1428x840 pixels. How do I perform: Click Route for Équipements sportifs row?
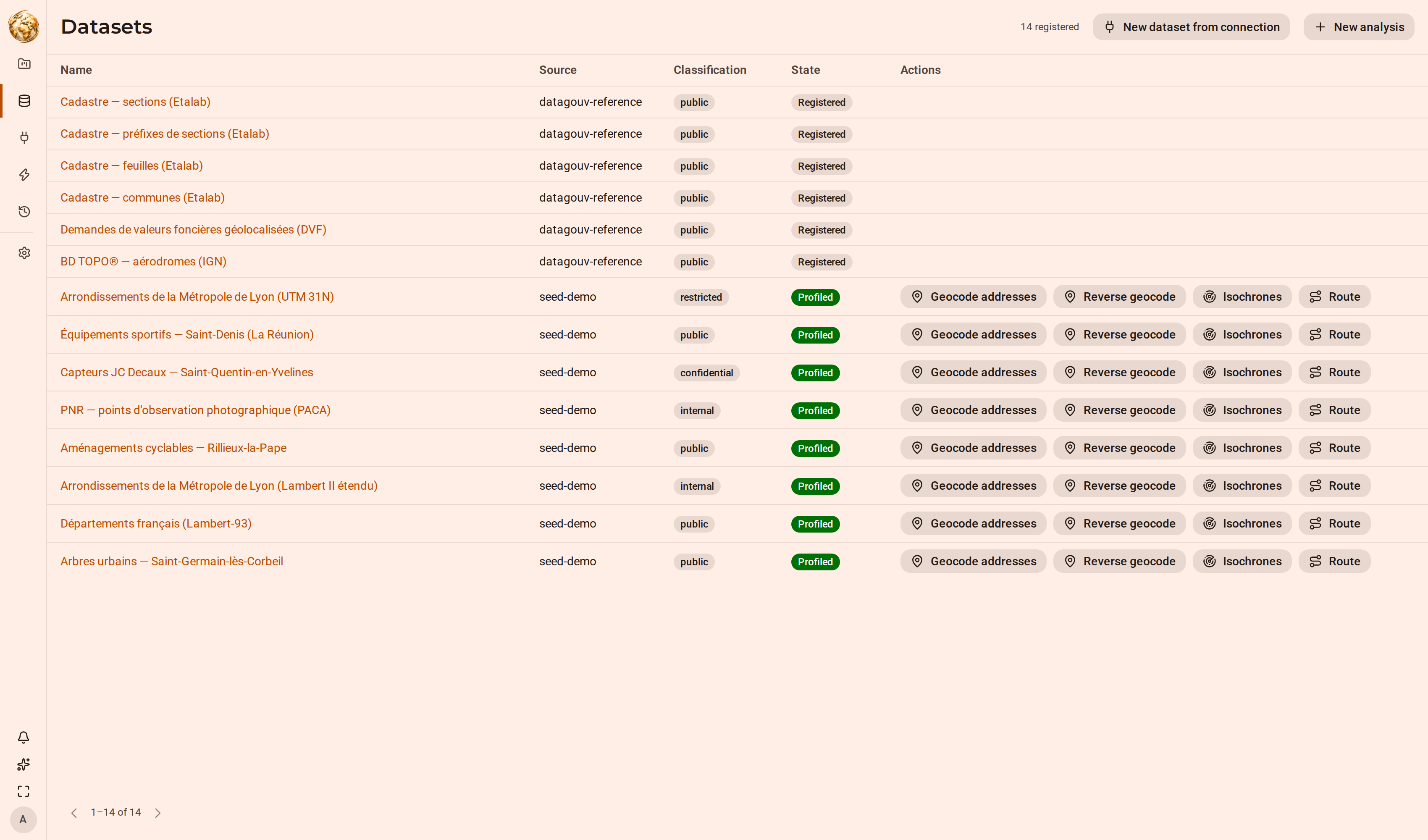pyautogui.click(x=1334, y=334)
